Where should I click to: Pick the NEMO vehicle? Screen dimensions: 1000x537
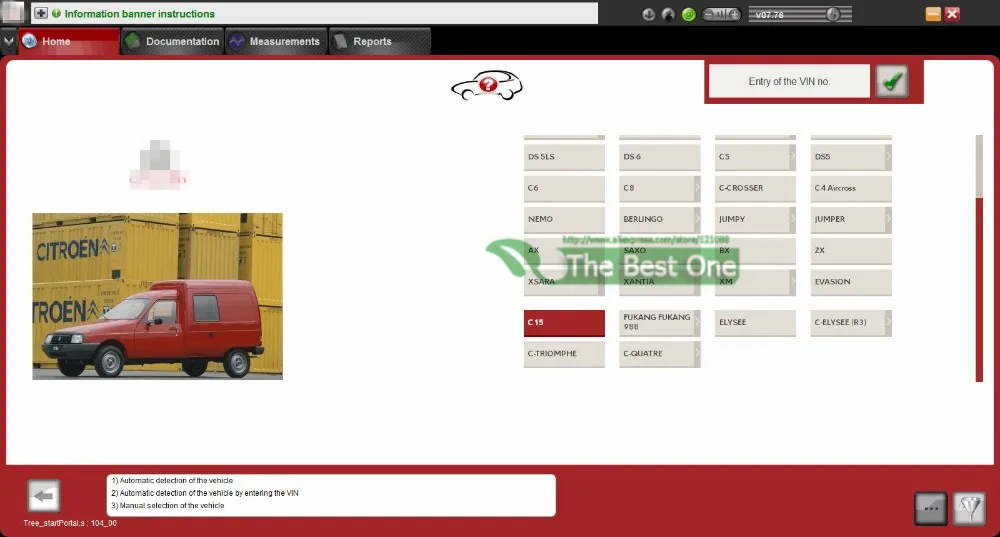coord(564,219)
